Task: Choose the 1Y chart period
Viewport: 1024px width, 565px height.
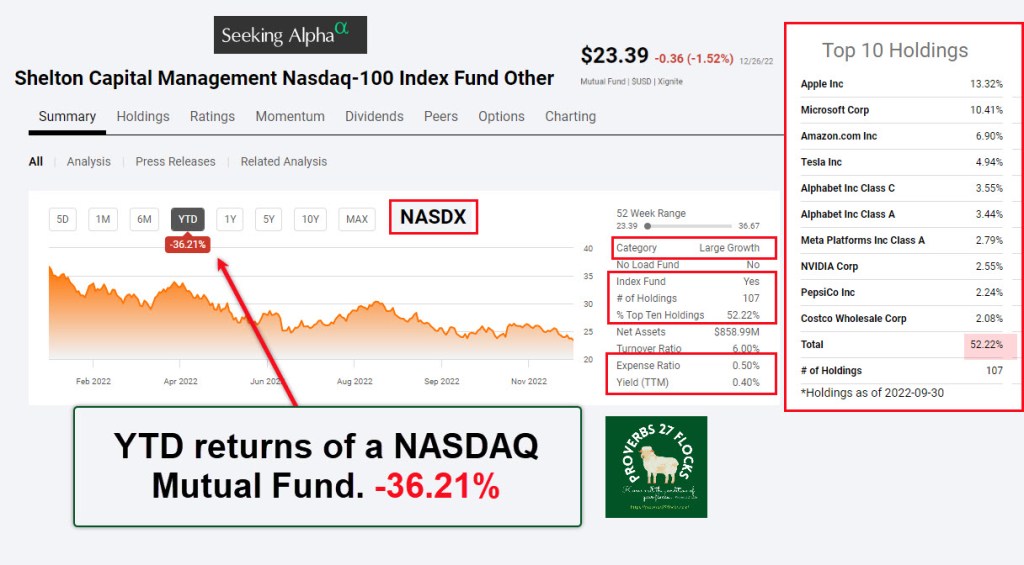Action: 230,219
